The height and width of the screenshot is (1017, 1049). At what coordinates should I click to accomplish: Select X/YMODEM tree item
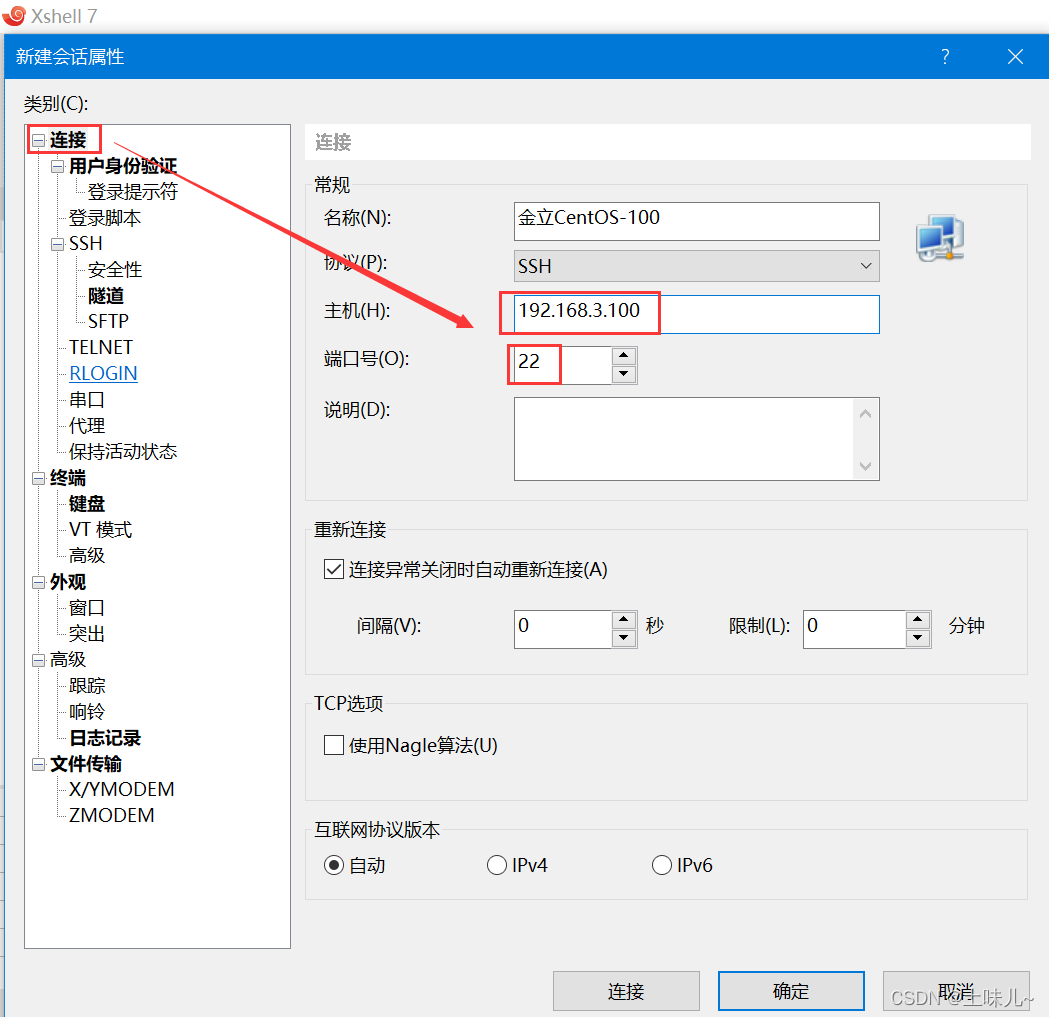(122, 790)
